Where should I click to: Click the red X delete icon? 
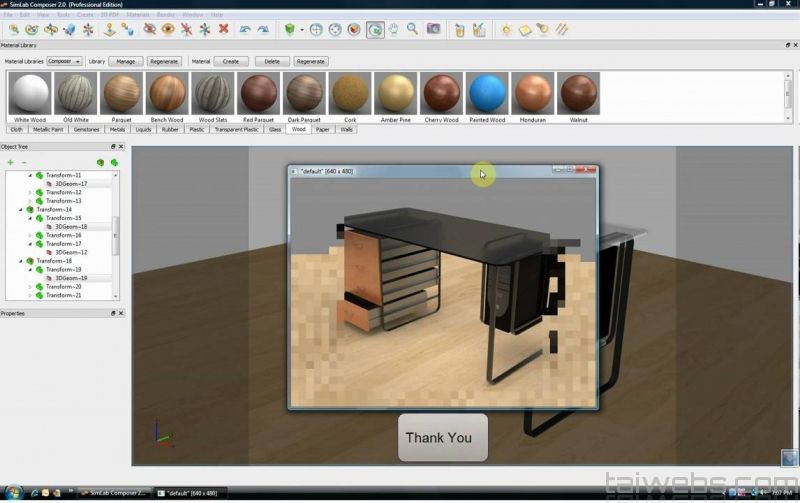pos(223,30)
